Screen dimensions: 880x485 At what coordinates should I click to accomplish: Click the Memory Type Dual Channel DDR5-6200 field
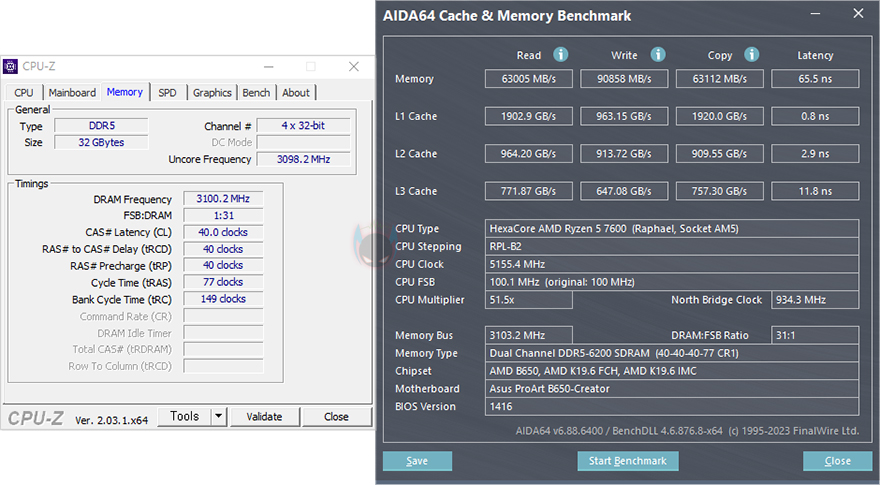(x=672, y=353)
